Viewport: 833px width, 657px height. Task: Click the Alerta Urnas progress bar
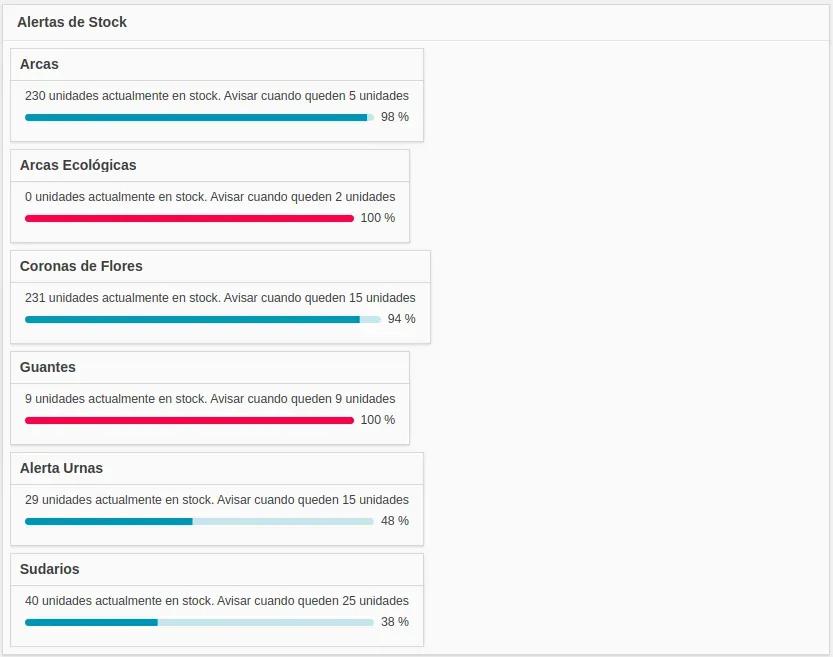coord(199,521)
